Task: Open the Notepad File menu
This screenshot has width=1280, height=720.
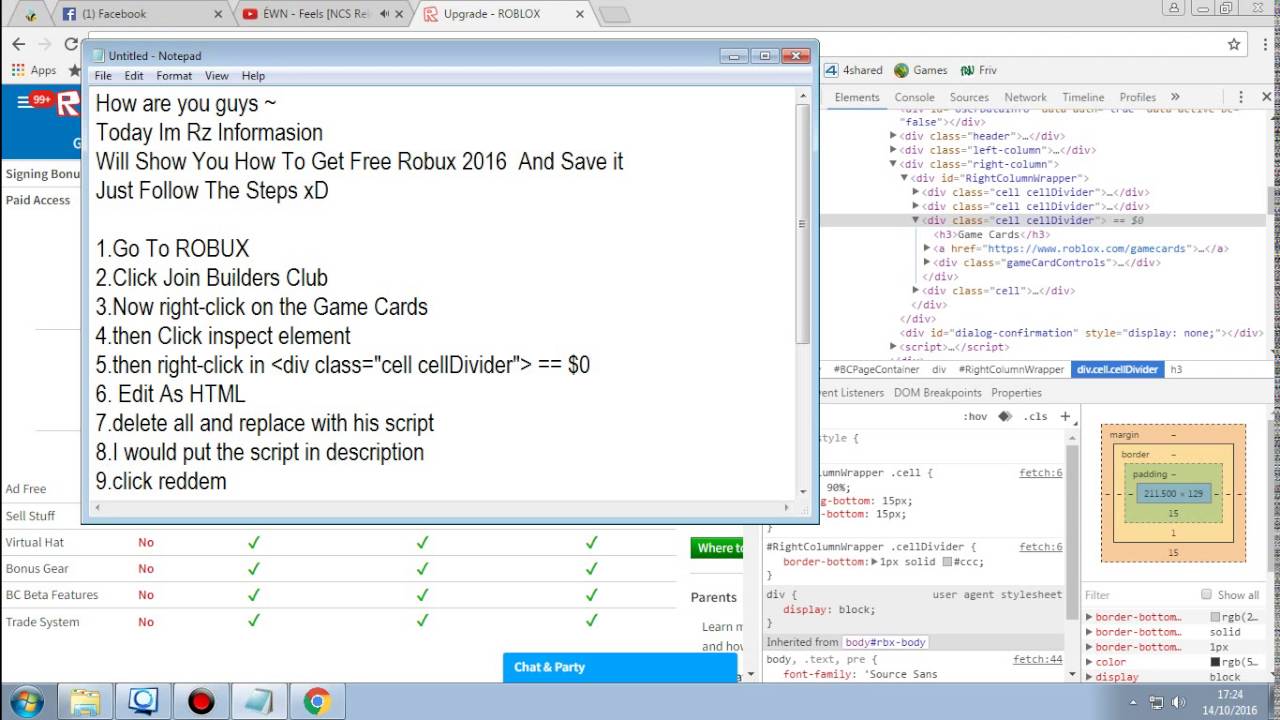Action: pos(103,76)
